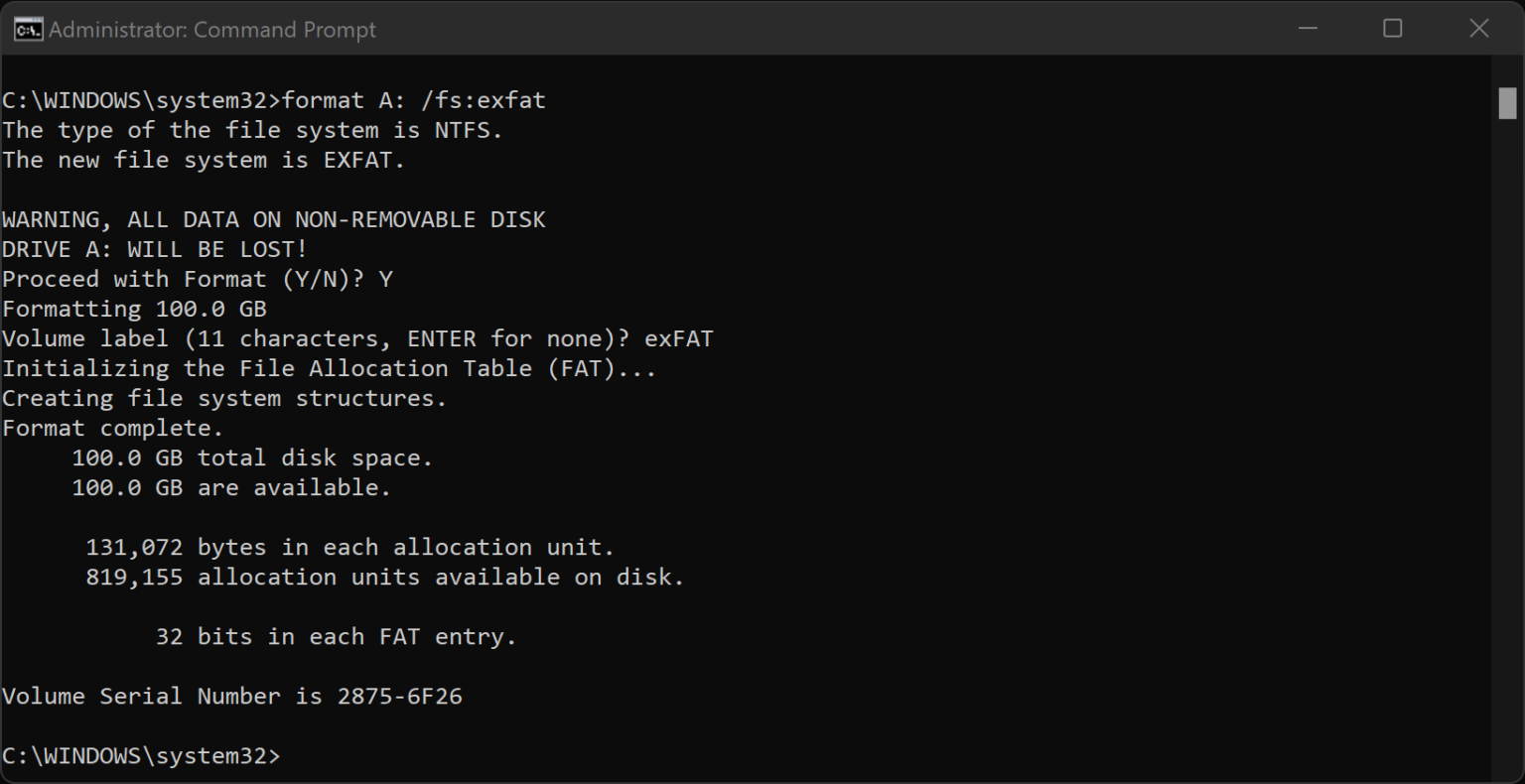1525x784 pixels.
Task: Click the Format complete status line
Action: (x=111, y=427)
